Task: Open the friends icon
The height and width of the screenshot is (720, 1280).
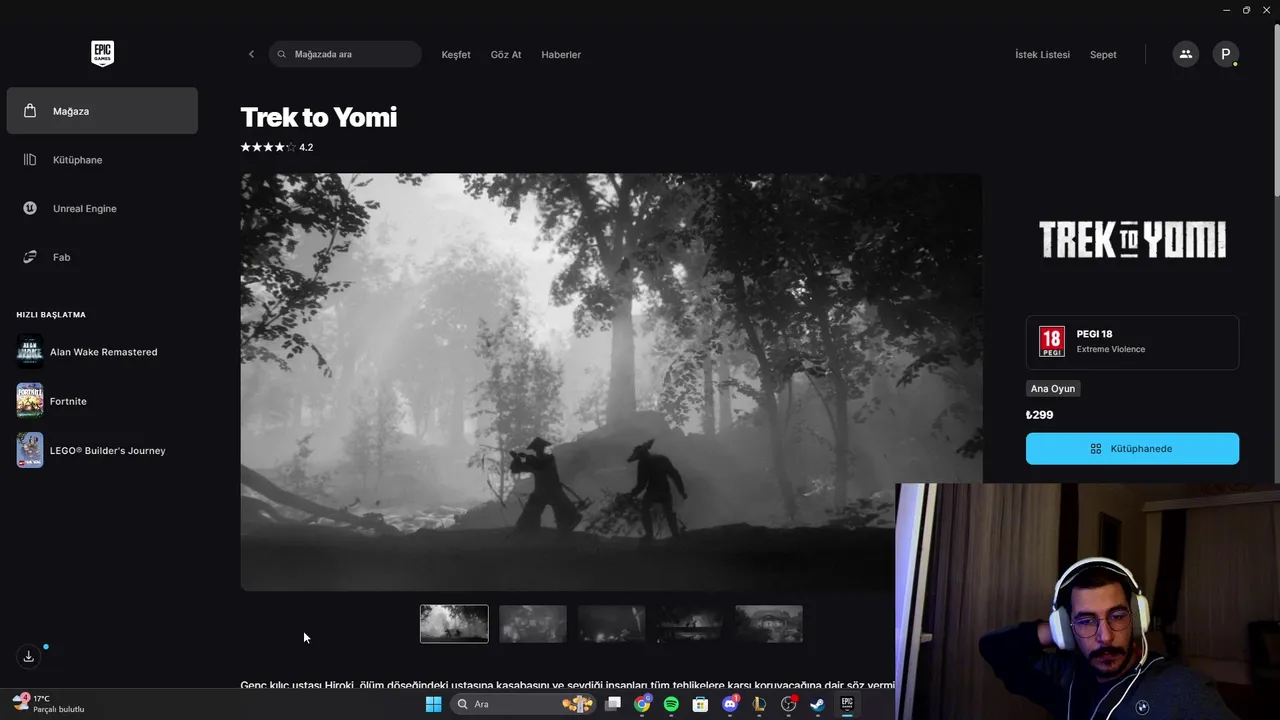Action: [1186, 54]
